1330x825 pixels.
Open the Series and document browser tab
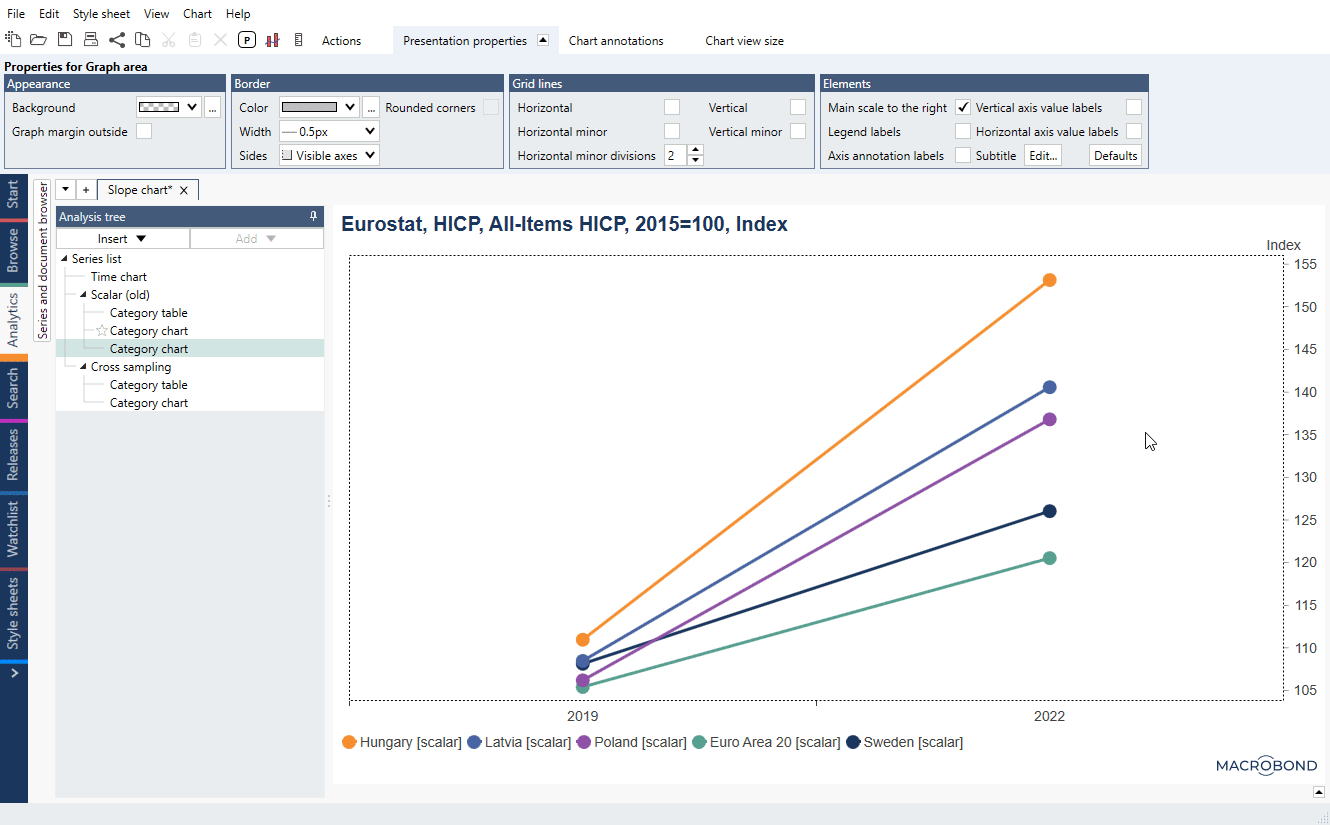42,261
